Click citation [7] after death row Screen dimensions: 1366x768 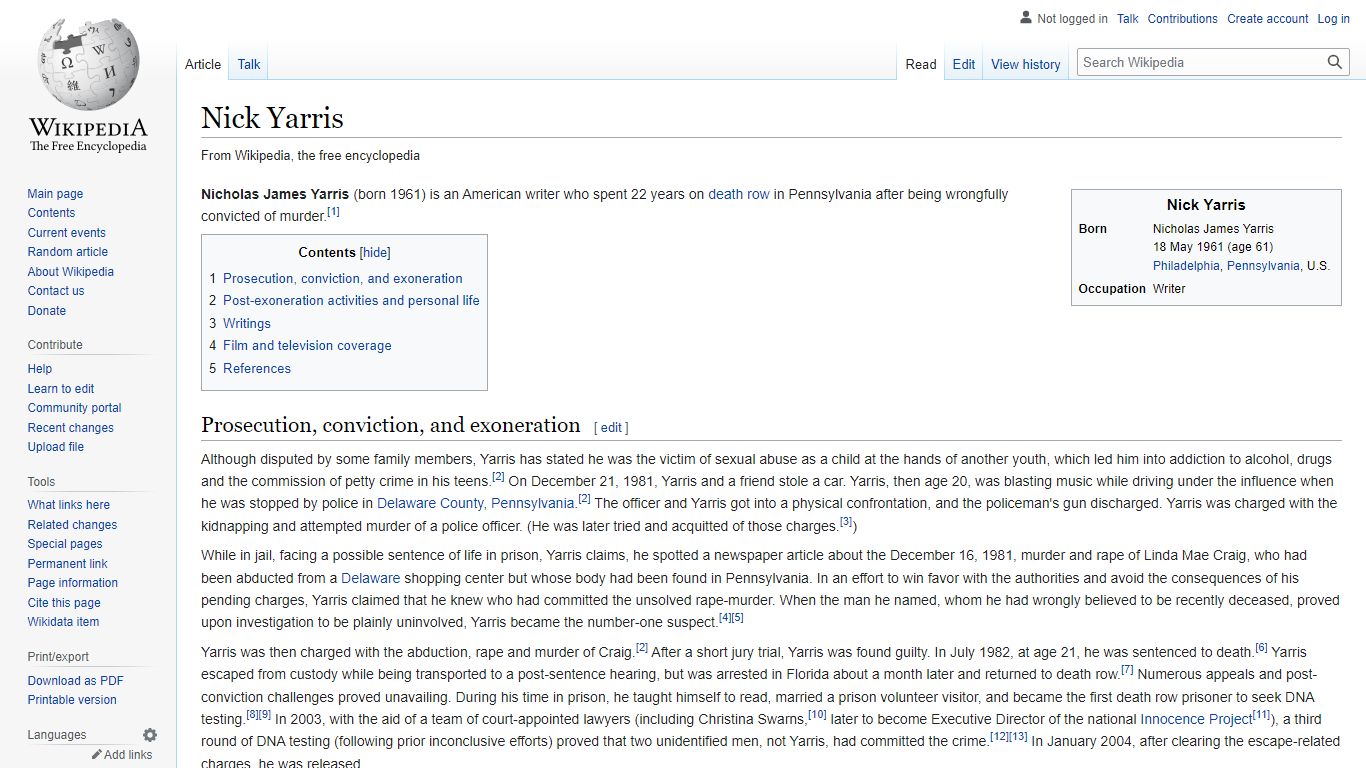(1127, 670)
